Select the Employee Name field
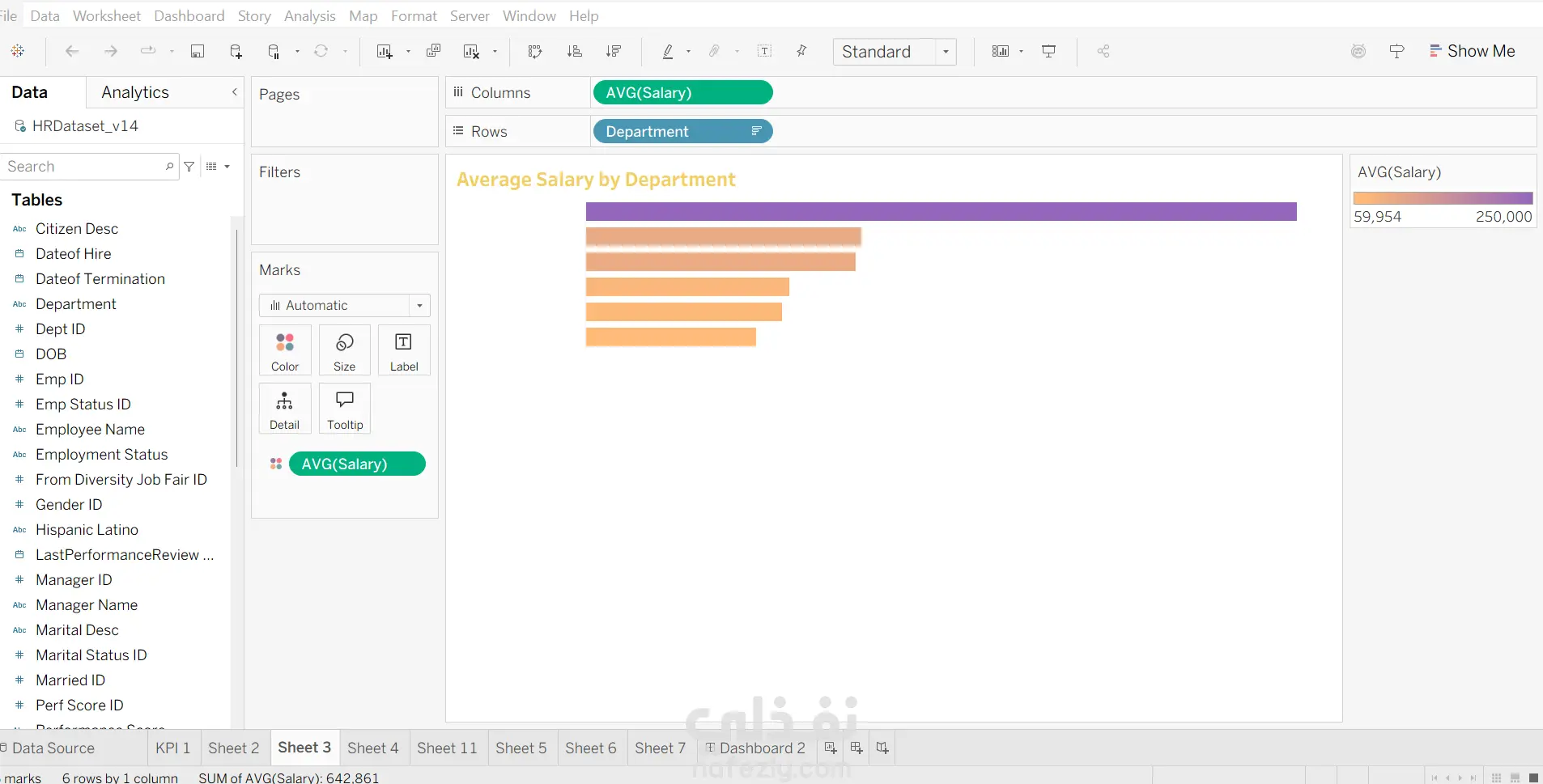The height and width of the screenshot is (784, 1543). pyautogui.click(x=90, y=430)
